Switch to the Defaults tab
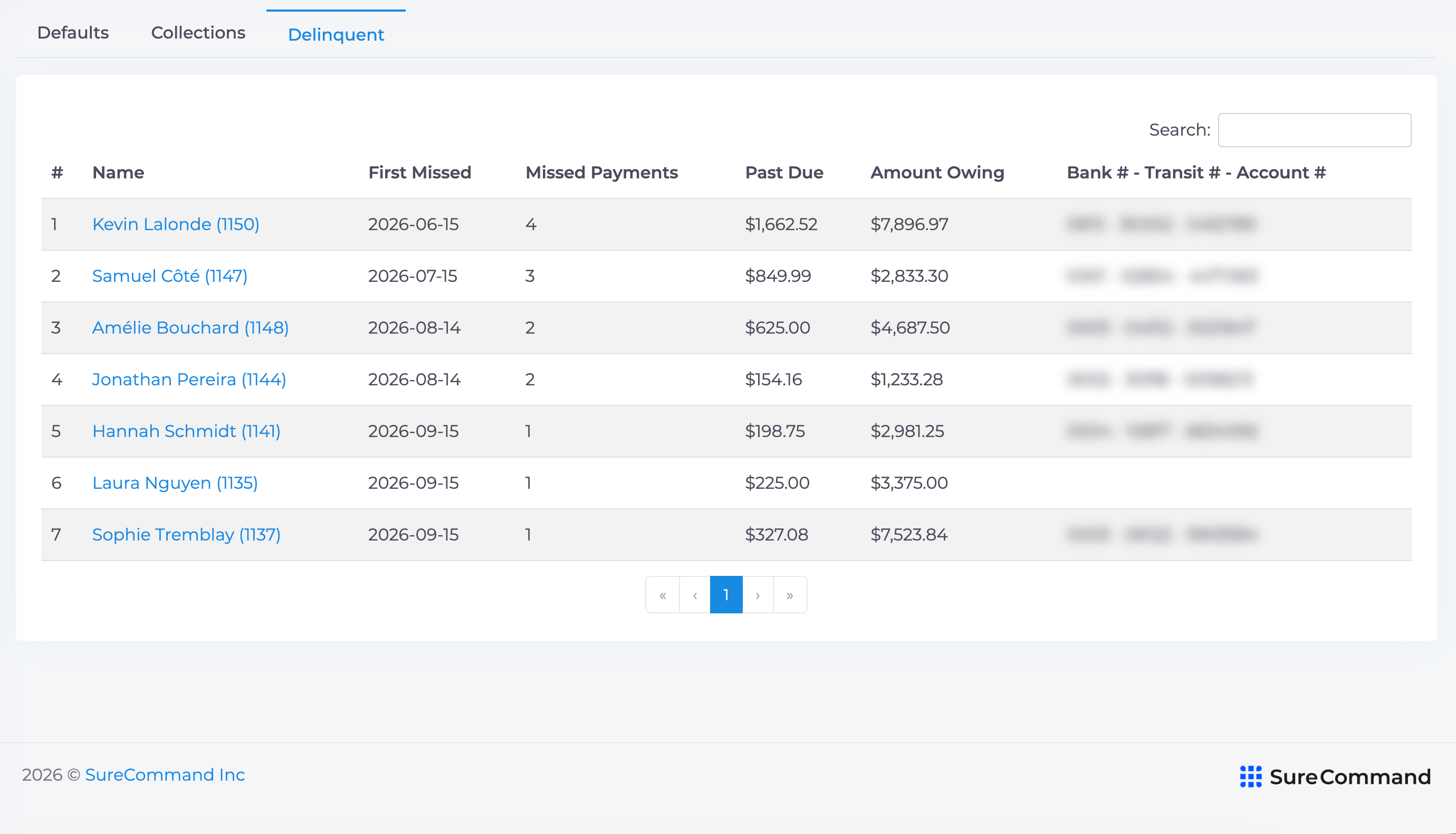 [73, 33]
